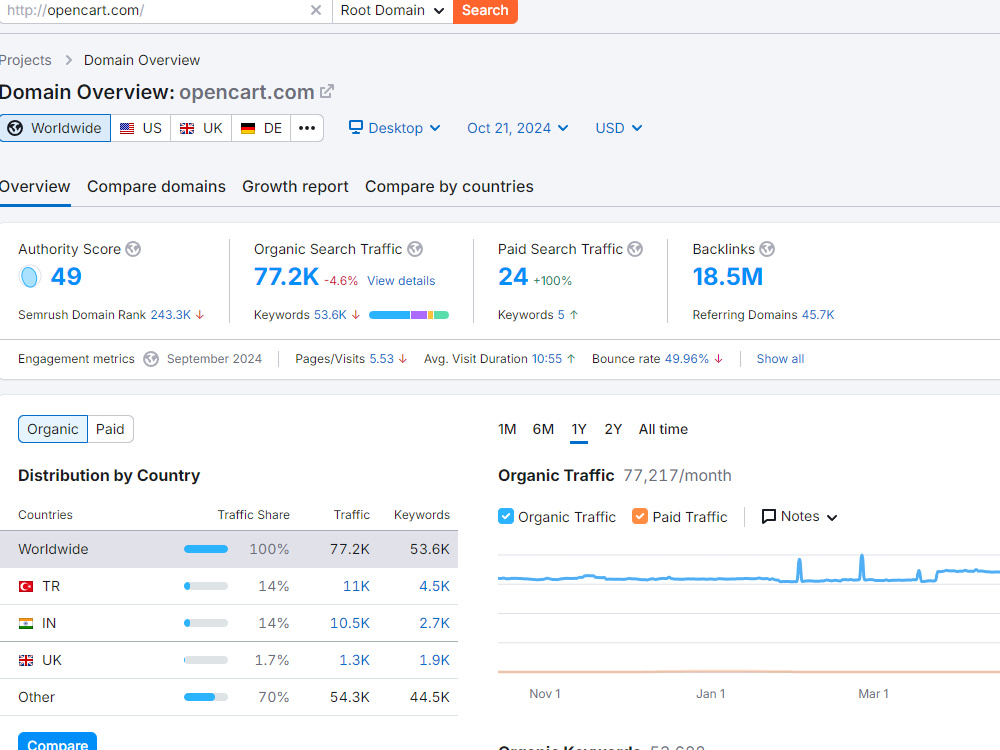This screenshot has height=750, width=1000.
Task: Select the 6M time range
Action: coord(543,429)
